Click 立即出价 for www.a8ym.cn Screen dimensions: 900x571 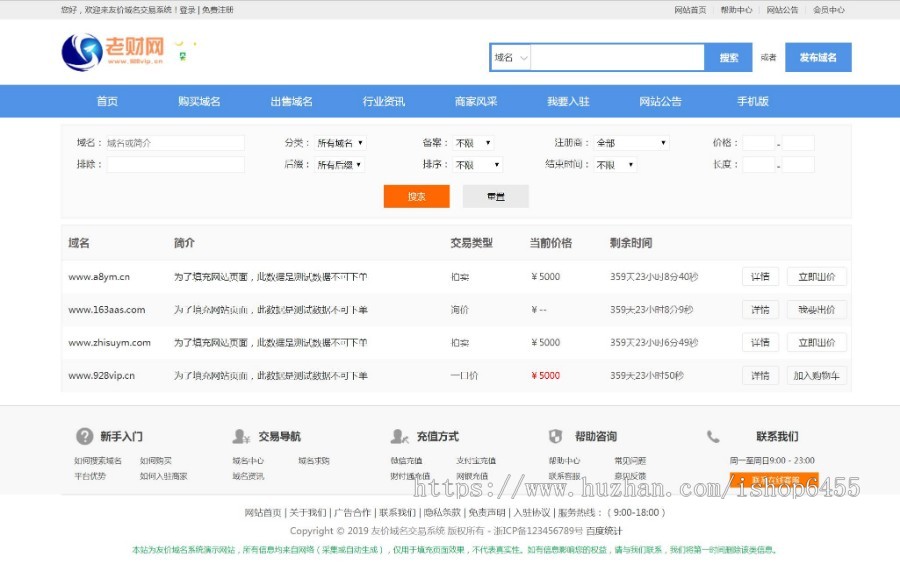click(816, 277)
